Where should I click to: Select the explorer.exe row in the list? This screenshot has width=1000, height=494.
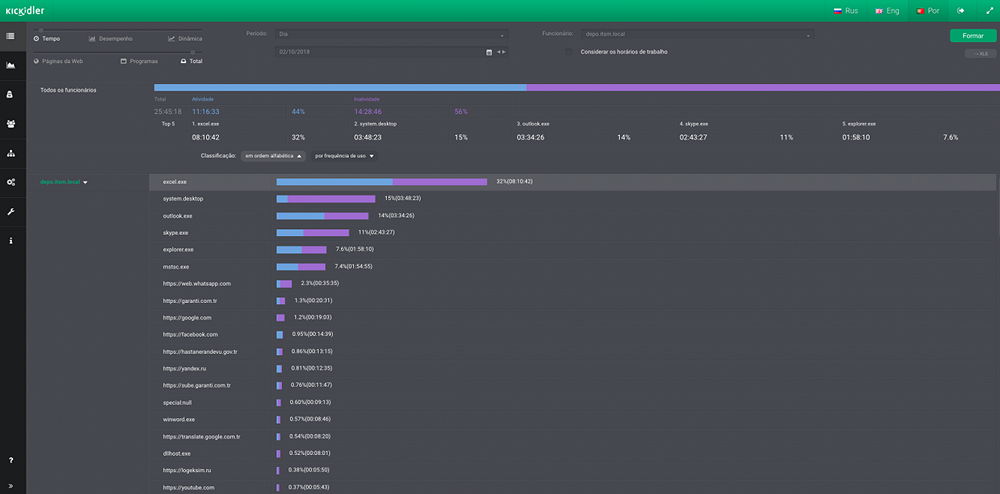tap(572, 249)
